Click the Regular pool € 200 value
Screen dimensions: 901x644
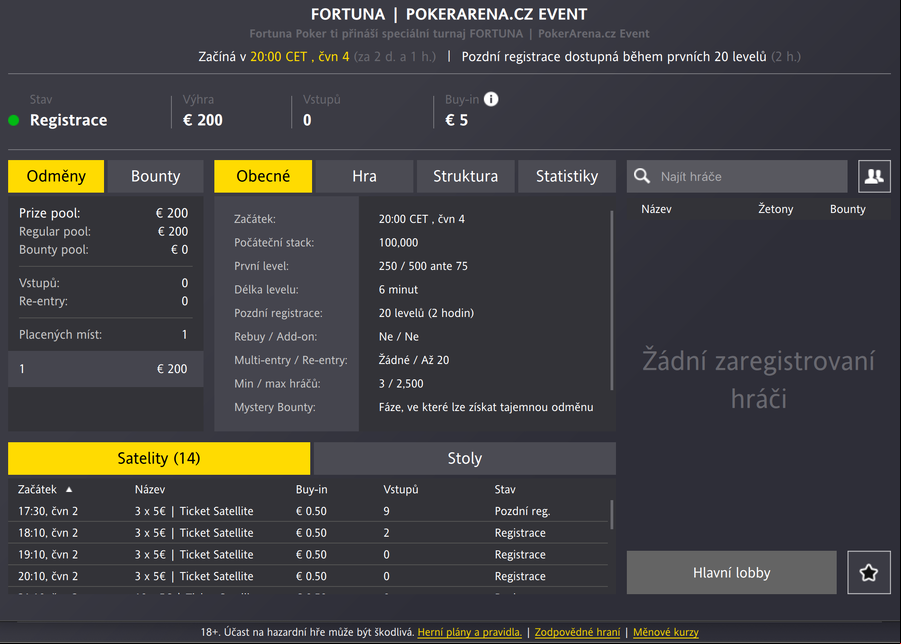coord(173,232)
